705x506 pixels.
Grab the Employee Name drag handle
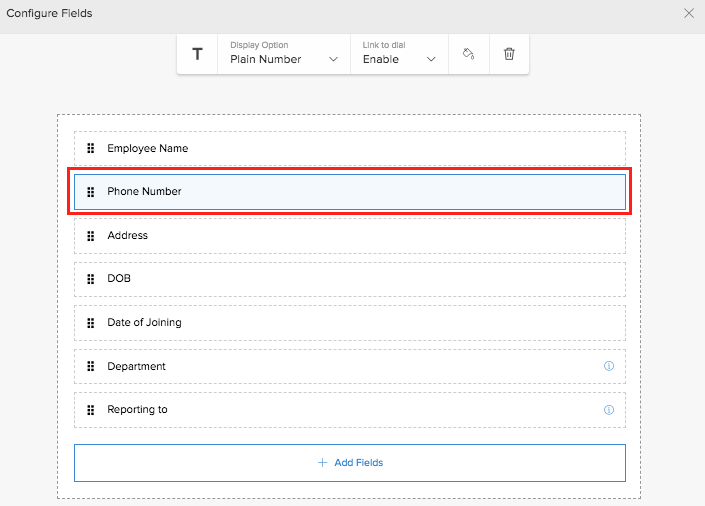coord(91,148)
